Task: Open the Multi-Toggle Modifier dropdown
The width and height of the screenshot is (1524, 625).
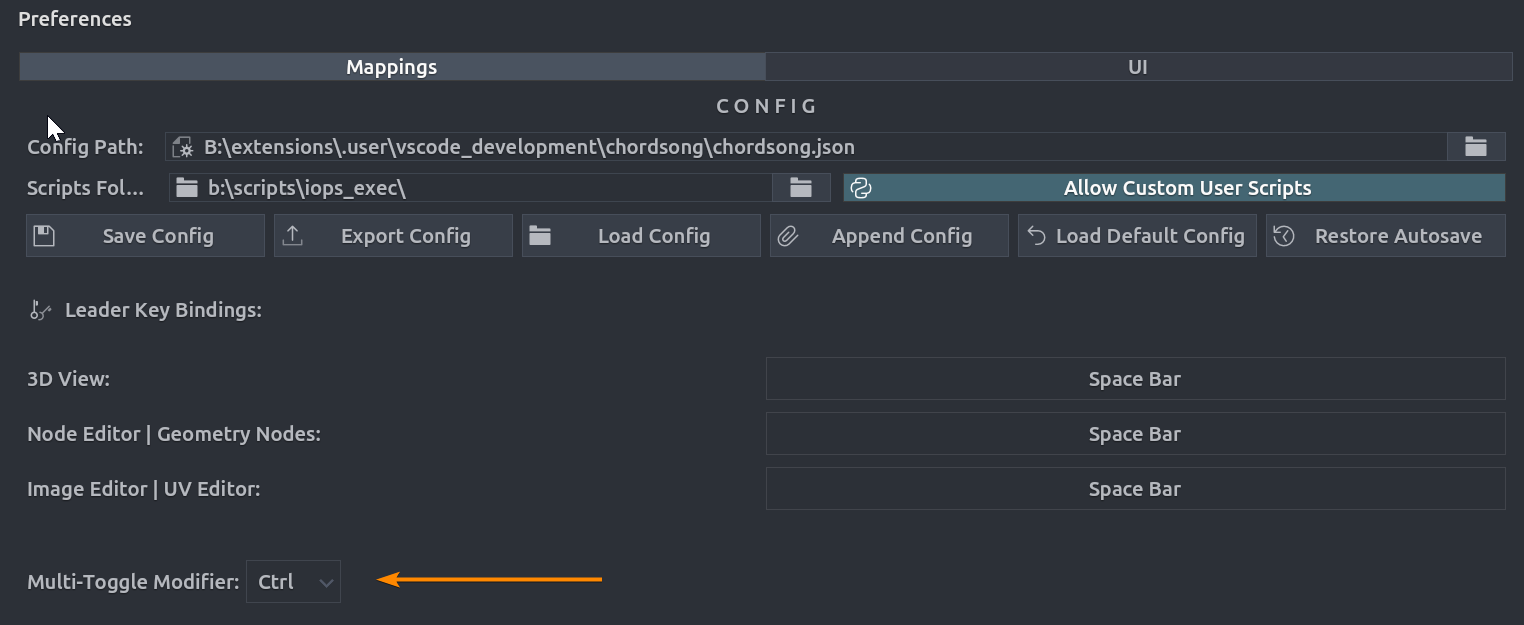Action: [x=293, y=581]
